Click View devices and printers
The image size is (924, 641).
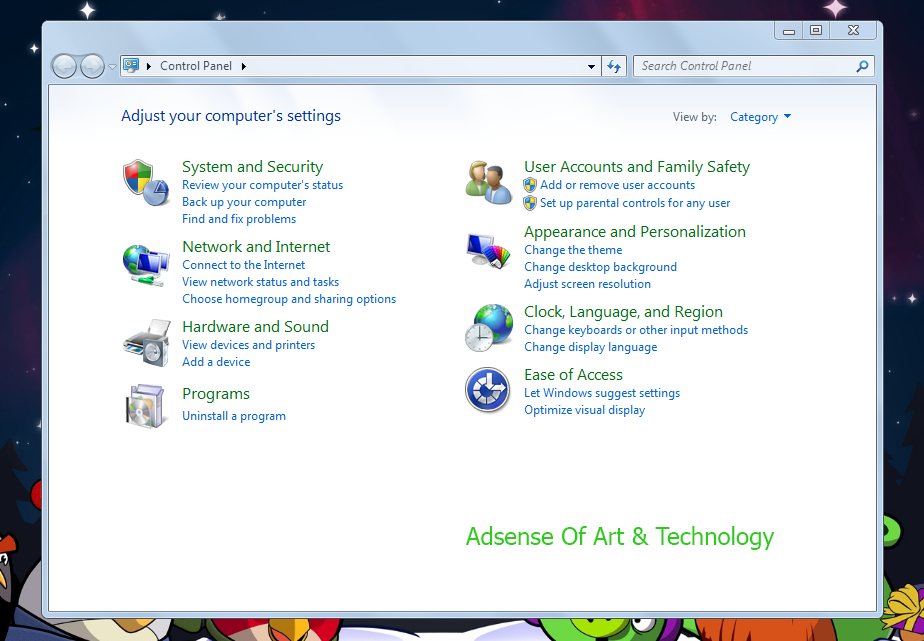coord(248,345)
